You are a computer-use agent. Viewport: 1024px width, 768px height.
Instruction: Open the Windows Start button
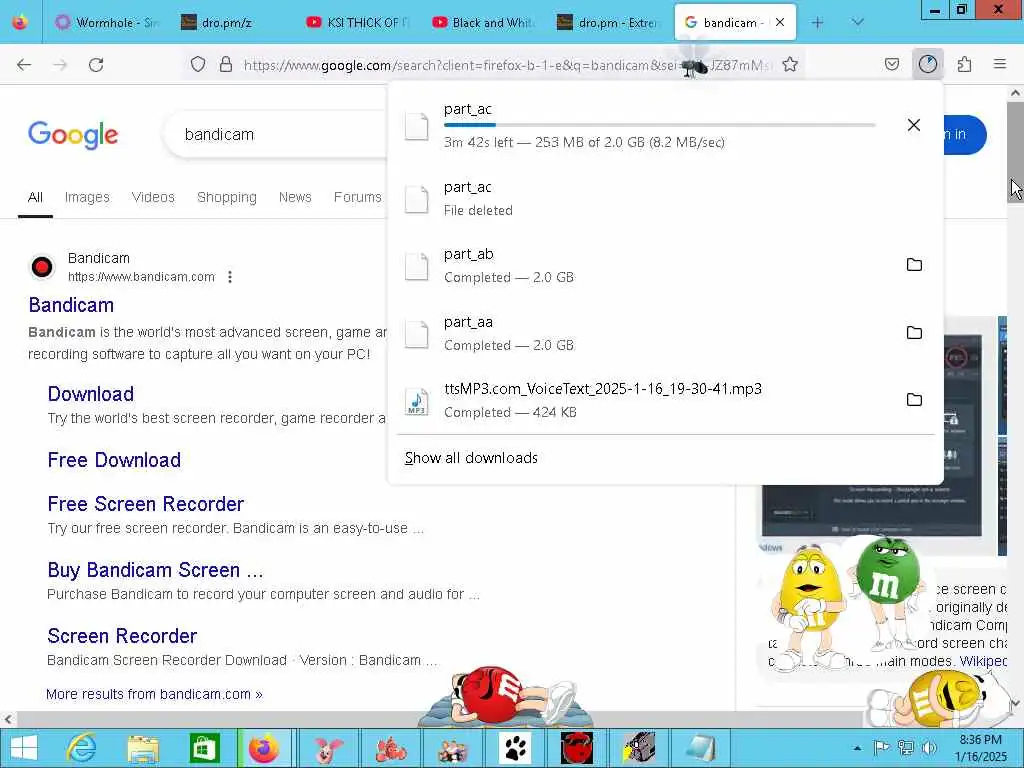point(24,748)
